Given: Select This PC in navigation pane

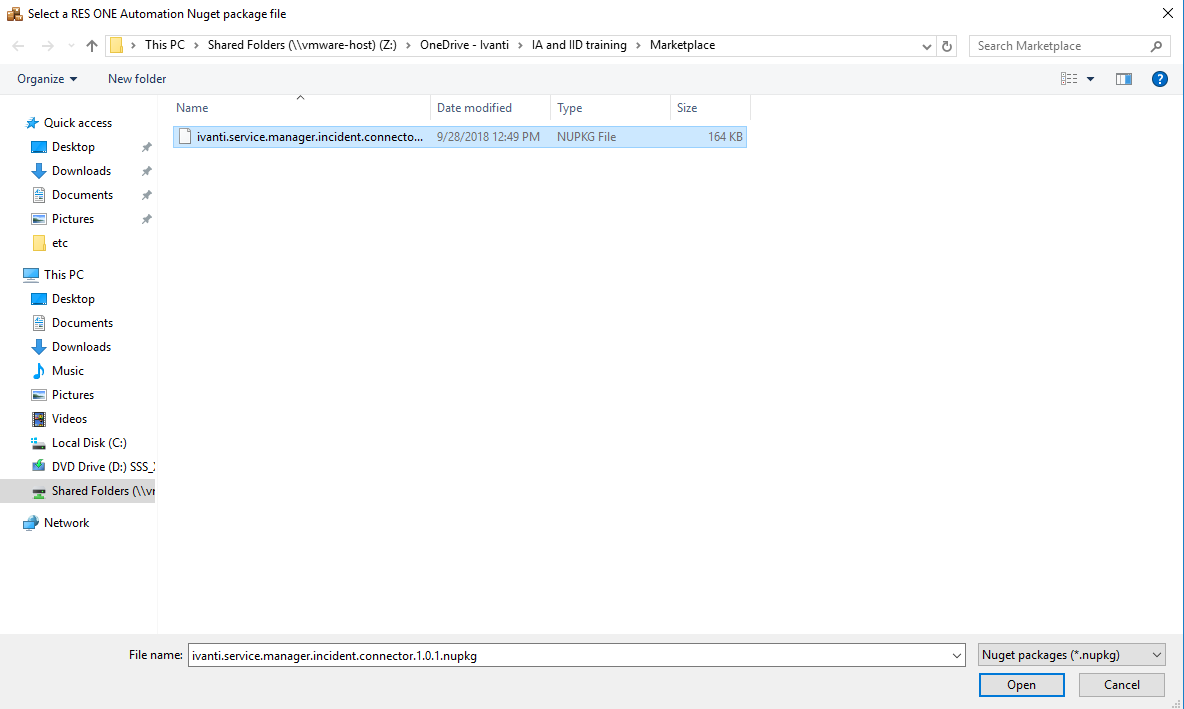Looking at the screenshot, I should (x=63, y=274).
